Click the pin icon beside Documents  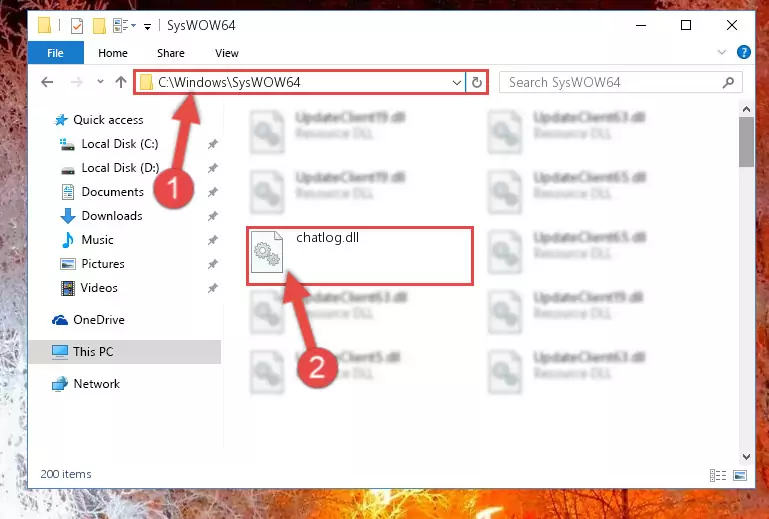213,192
